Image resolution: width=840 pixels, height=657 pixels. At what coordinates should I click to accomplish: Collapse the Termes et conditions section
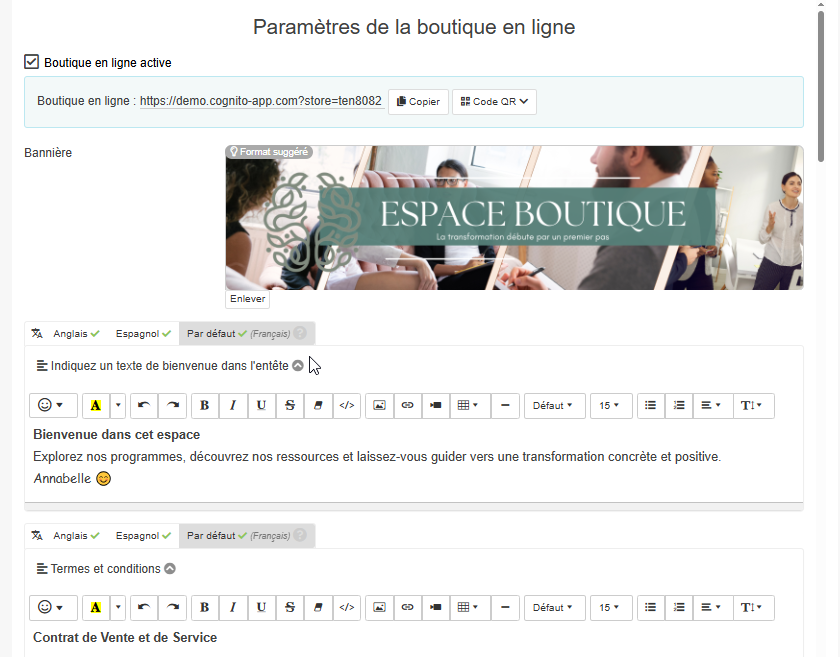(x=168, y=567)
